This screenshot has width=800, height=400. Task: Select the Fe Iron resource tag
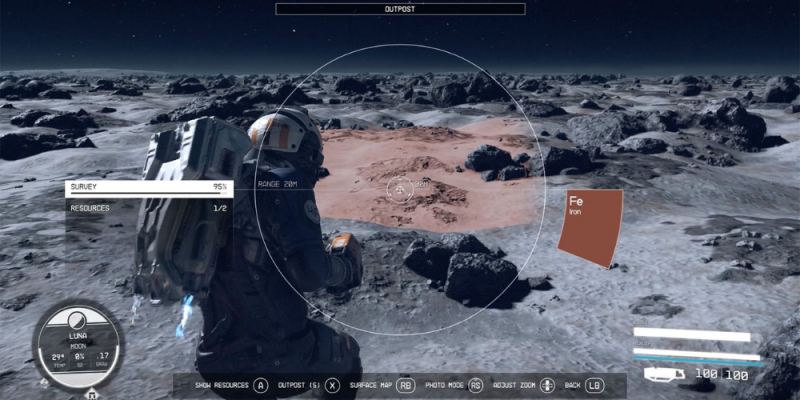click(x=590, y=228)
